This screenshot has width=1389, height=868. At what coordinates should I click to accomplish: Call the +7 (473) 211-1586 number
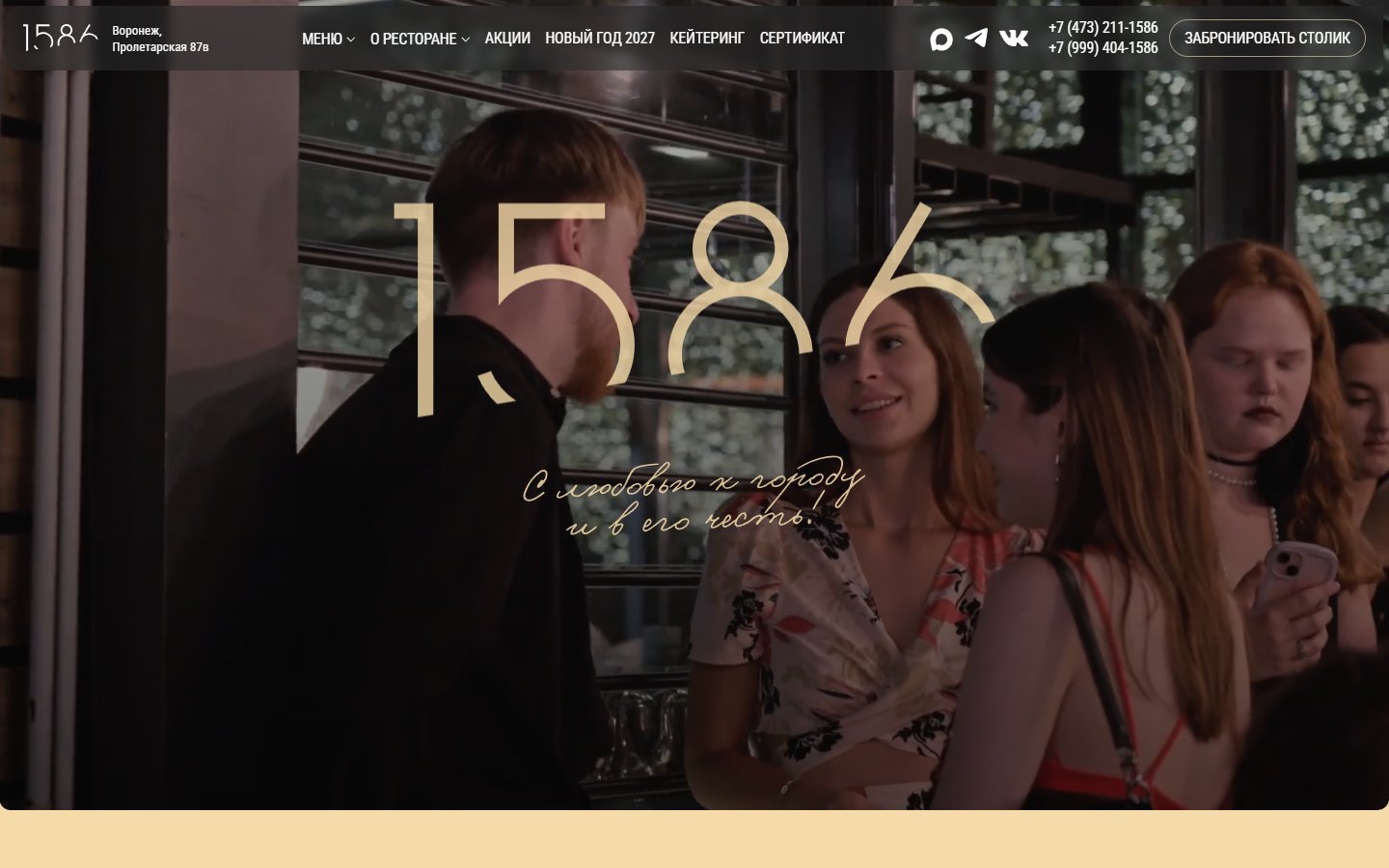pos(1103,28)
